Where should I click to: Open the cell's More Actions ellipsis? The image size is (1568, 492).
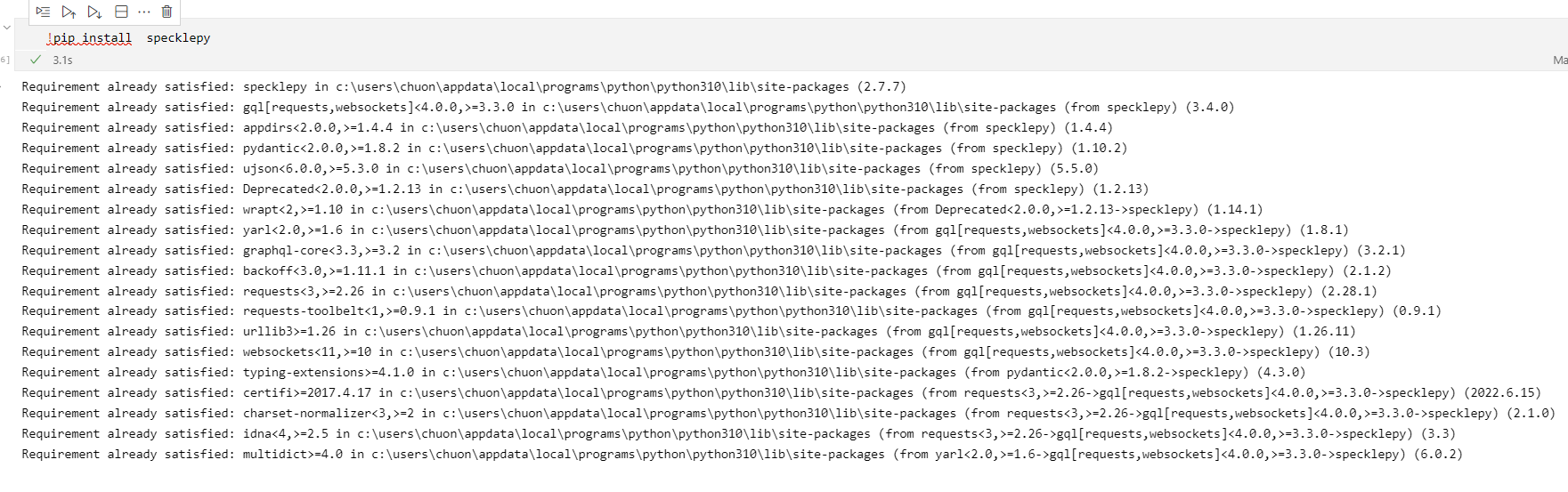coord(144,12)
